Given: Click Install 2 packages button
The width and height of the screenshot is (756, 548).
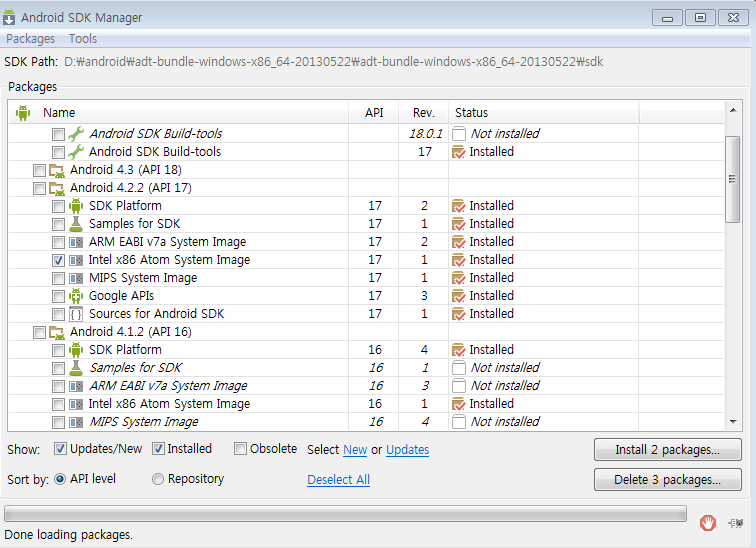Looking at the screenshot, I should [668, 450].
